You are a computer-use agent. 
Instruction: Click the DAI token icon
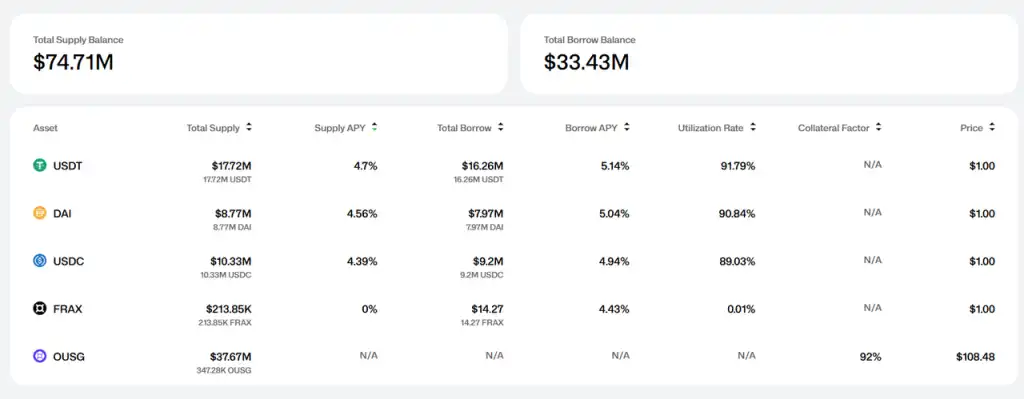(x=40, y=213)
